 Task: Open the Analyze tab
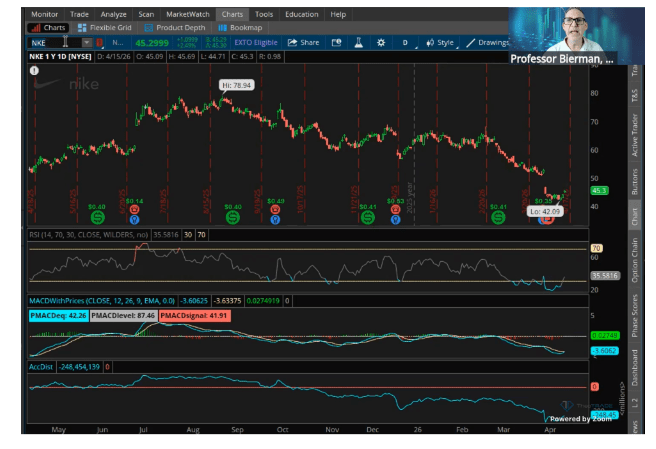[113, 14]
